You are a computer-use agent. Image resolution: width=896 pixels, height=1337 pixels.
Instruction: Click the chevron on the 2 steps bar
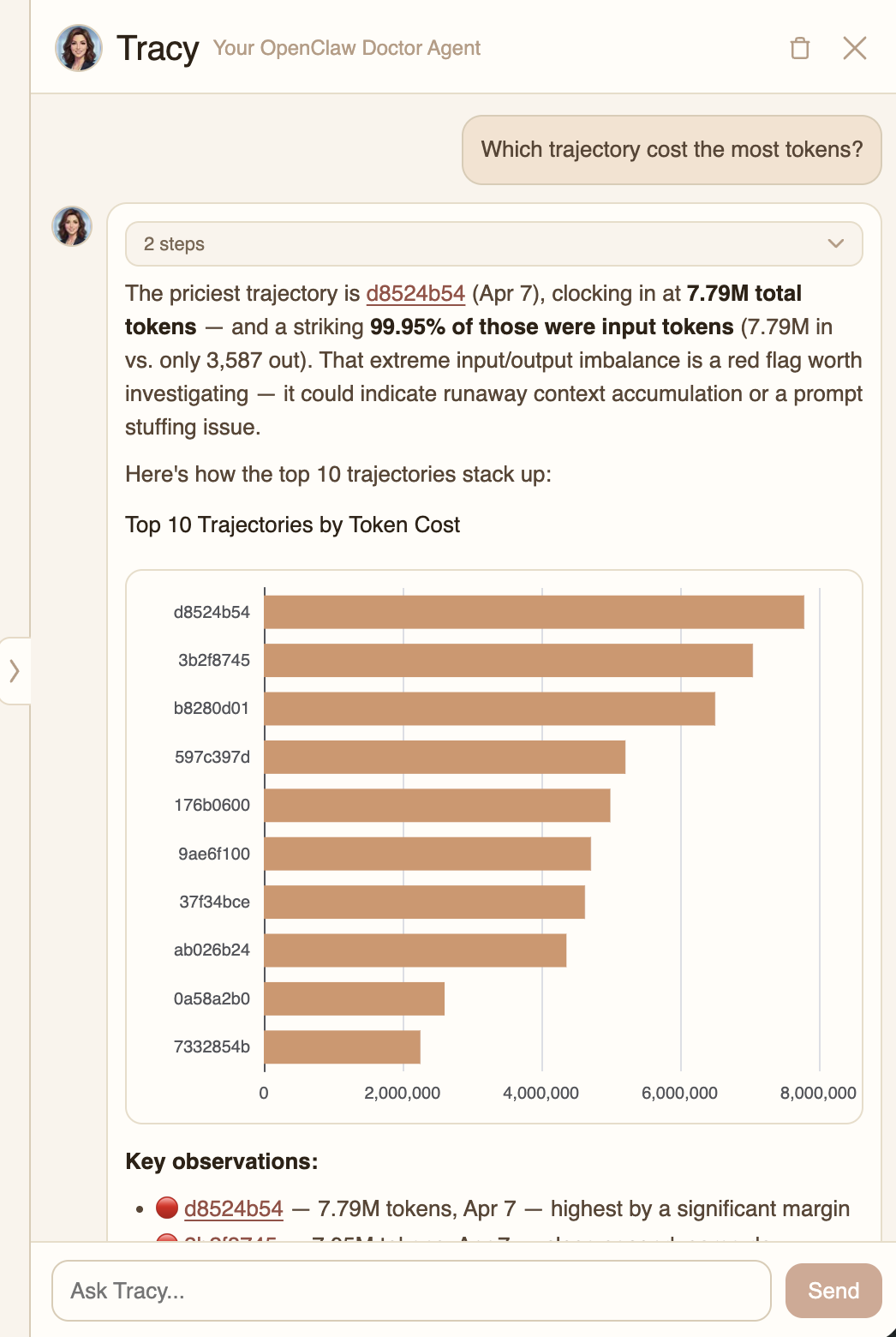[x=834, y=243]
